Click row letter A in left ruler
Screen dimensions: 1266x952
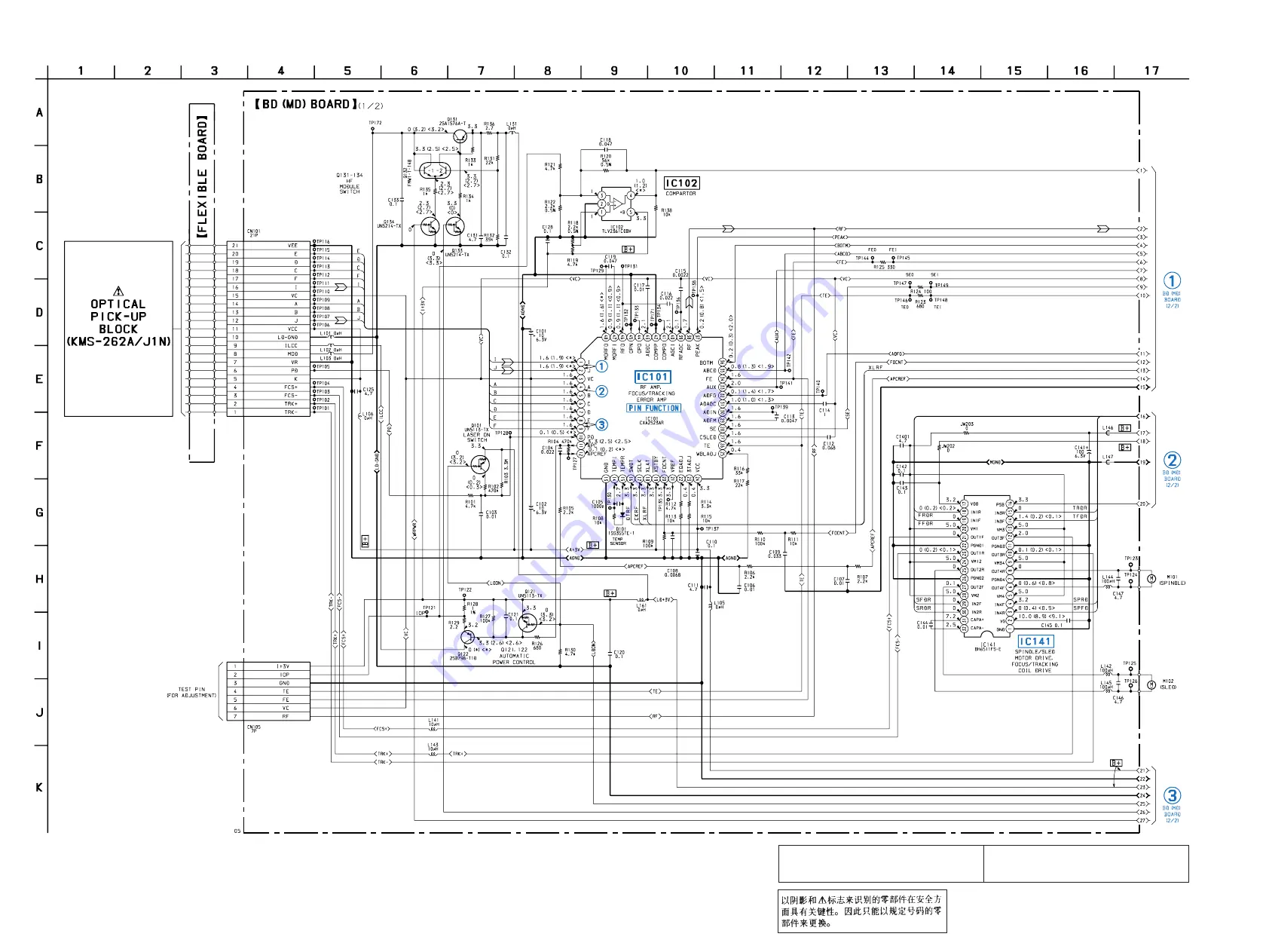coord(39,112)
